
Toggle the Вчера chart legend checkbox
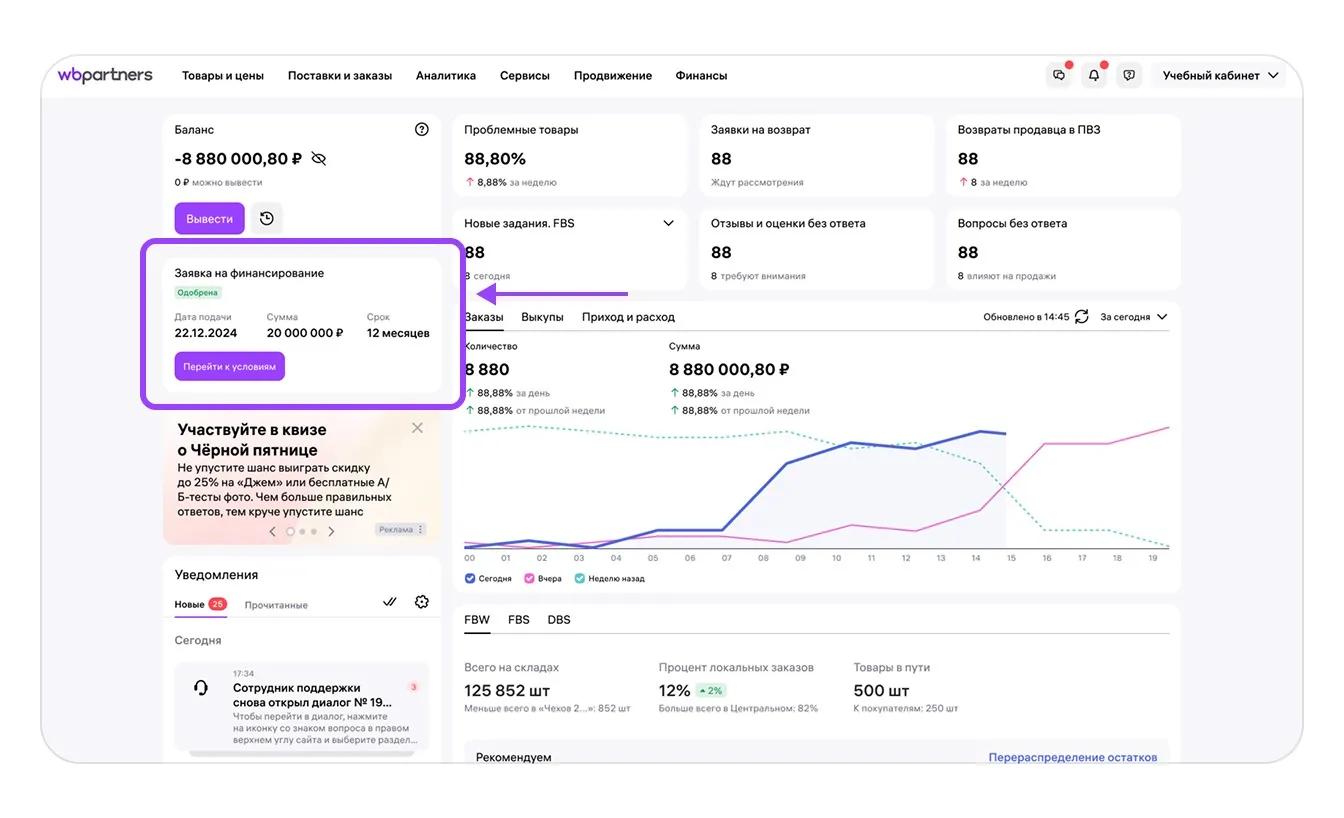[529, 578]
